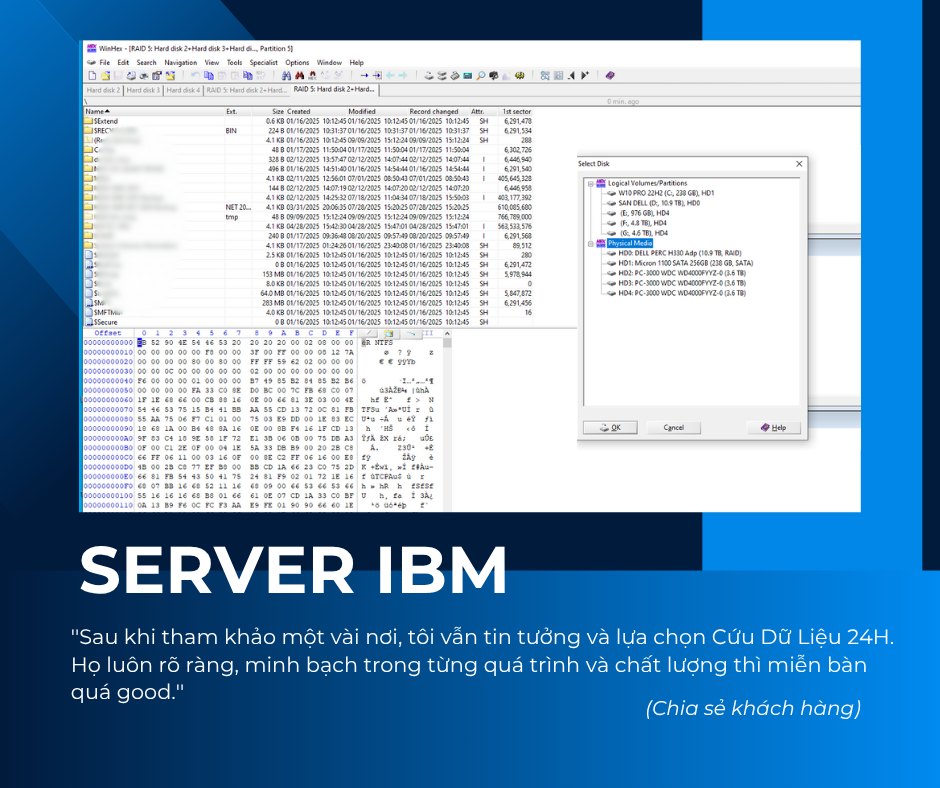The width and height of the screenshot is (940, 788).
Task: Switch to the Hard disk 3 tab
Action: coord(143,91)
